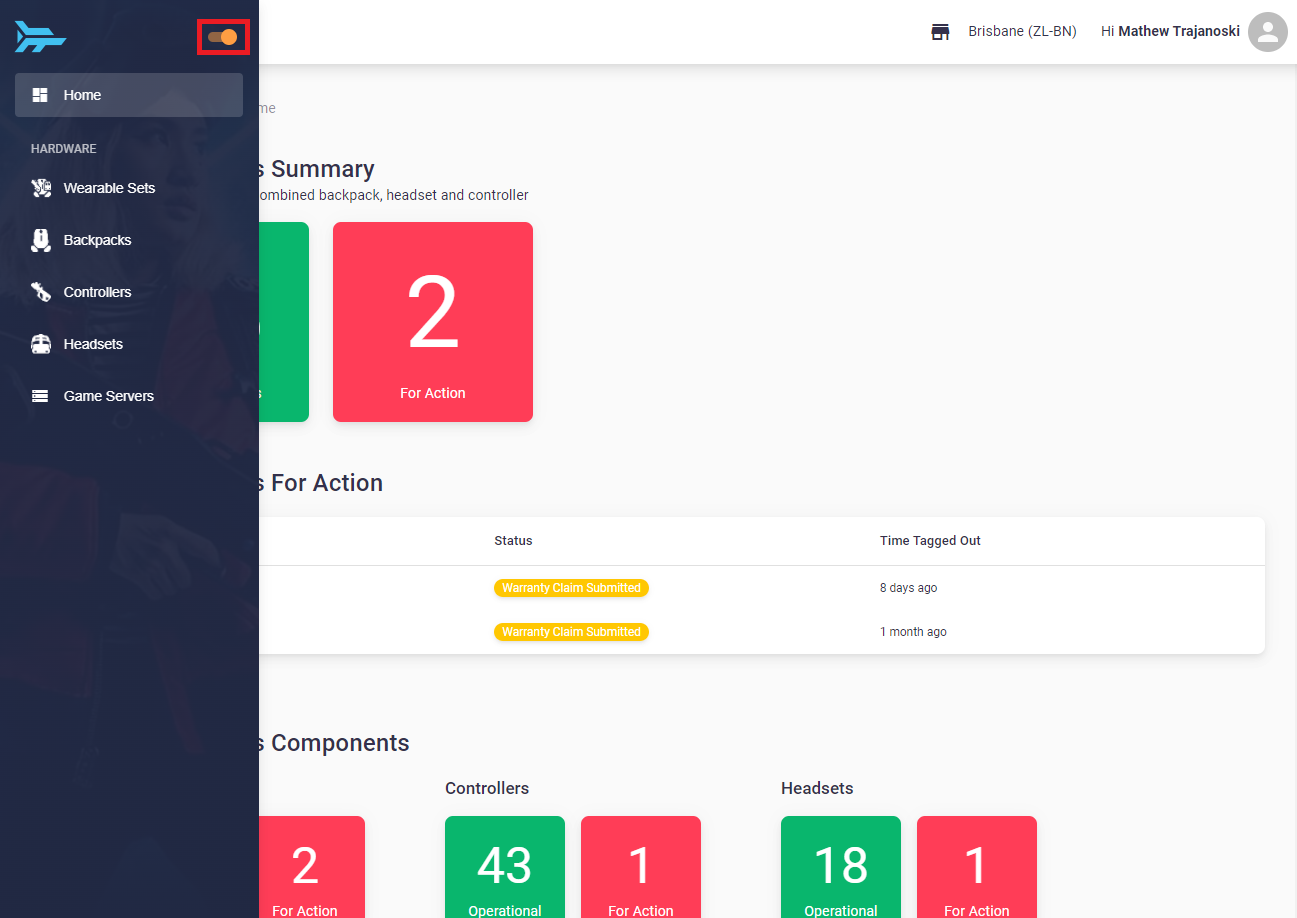Click the Headsets 18 Operational card
Viewport: 1297px width, 918px height.
[841, 867]
